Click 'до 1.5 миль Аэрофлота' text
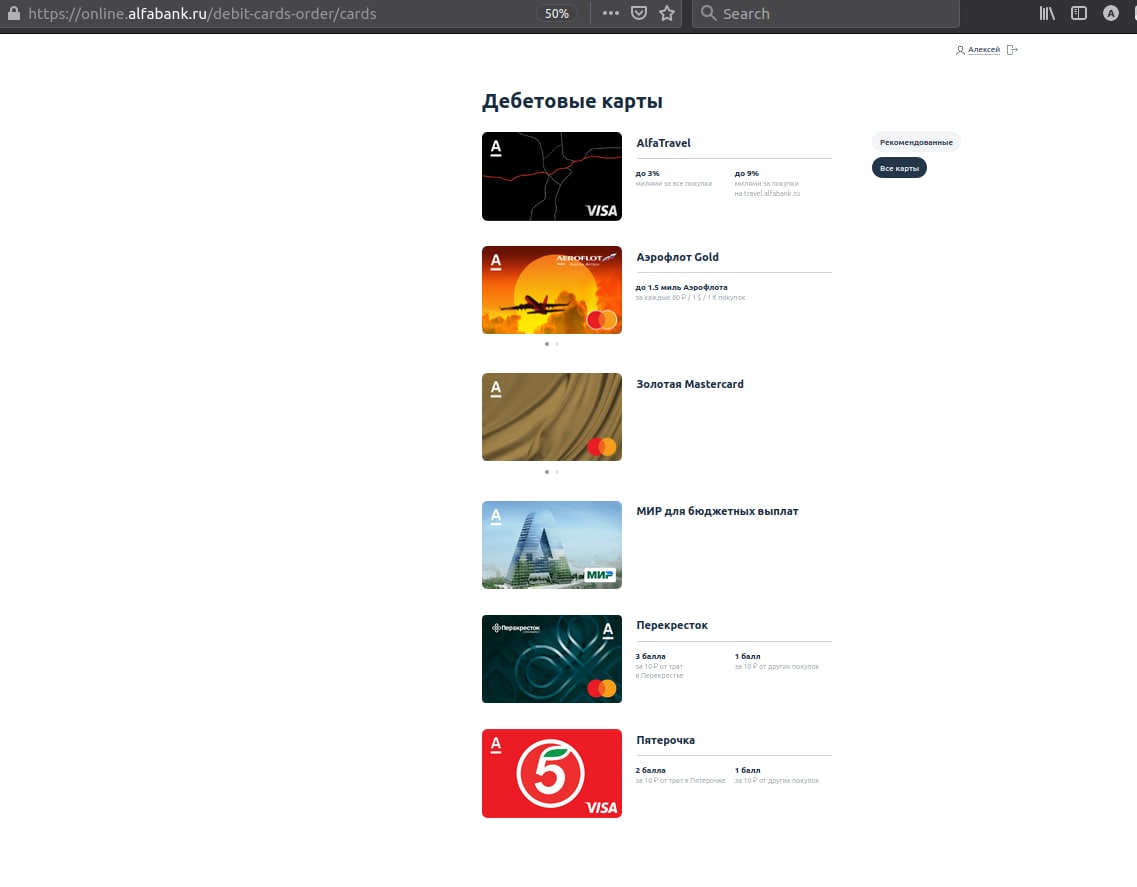Image resolution: width=1137 pixels, height=887 pixels. tap(682, 287)
